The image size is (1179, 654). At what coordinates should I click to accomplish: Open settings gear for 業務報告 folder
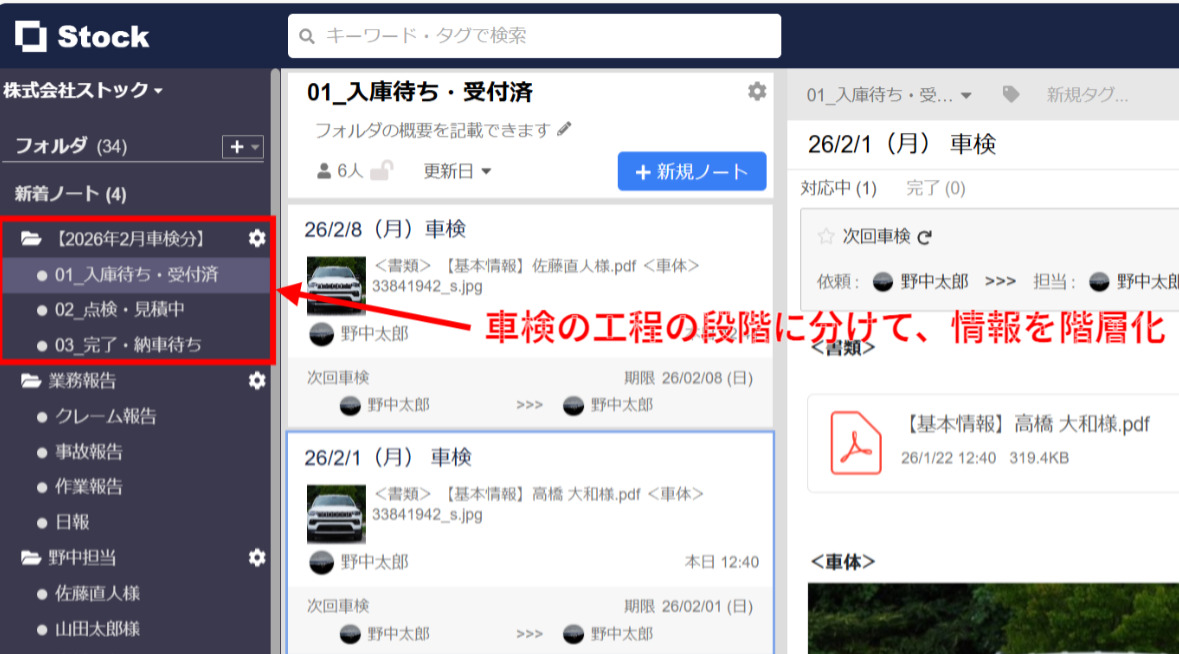pos(257,380)
